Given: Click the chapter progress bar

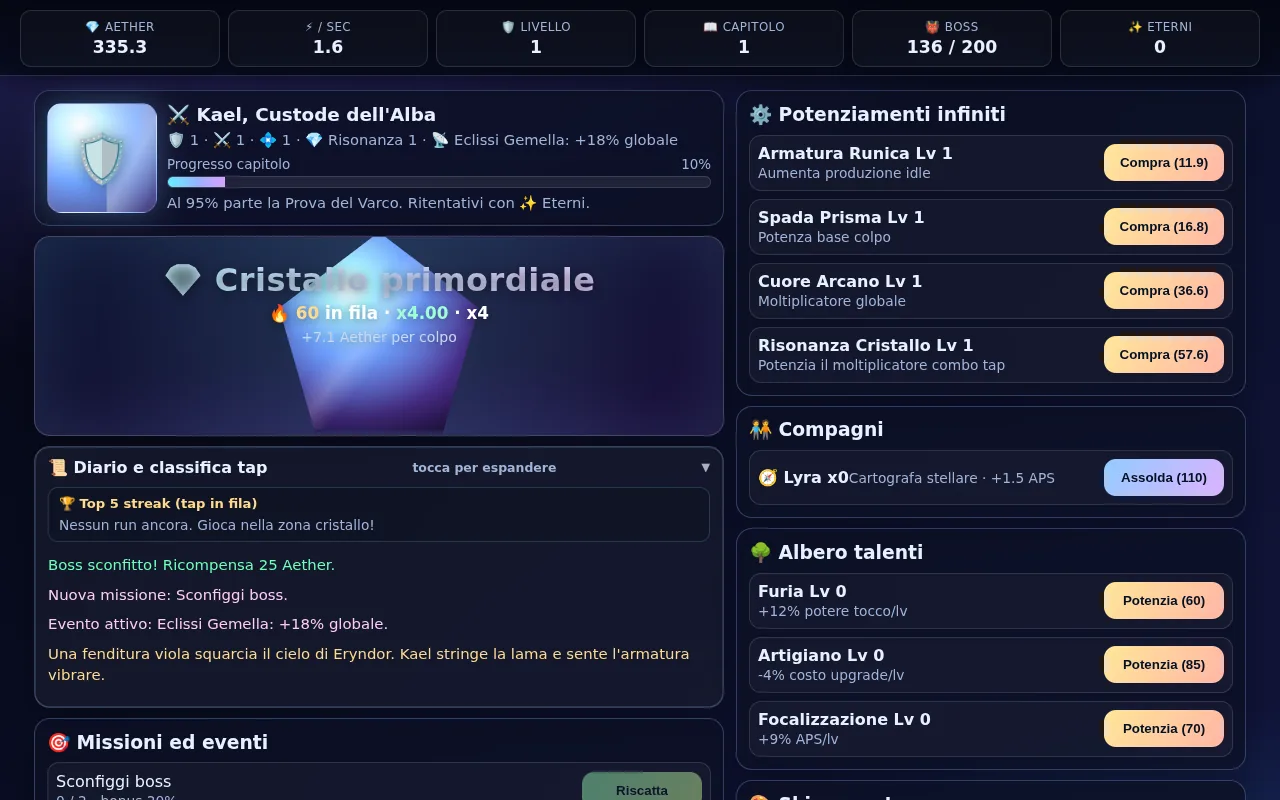Looking at the screenshot, I should point(439,182).
